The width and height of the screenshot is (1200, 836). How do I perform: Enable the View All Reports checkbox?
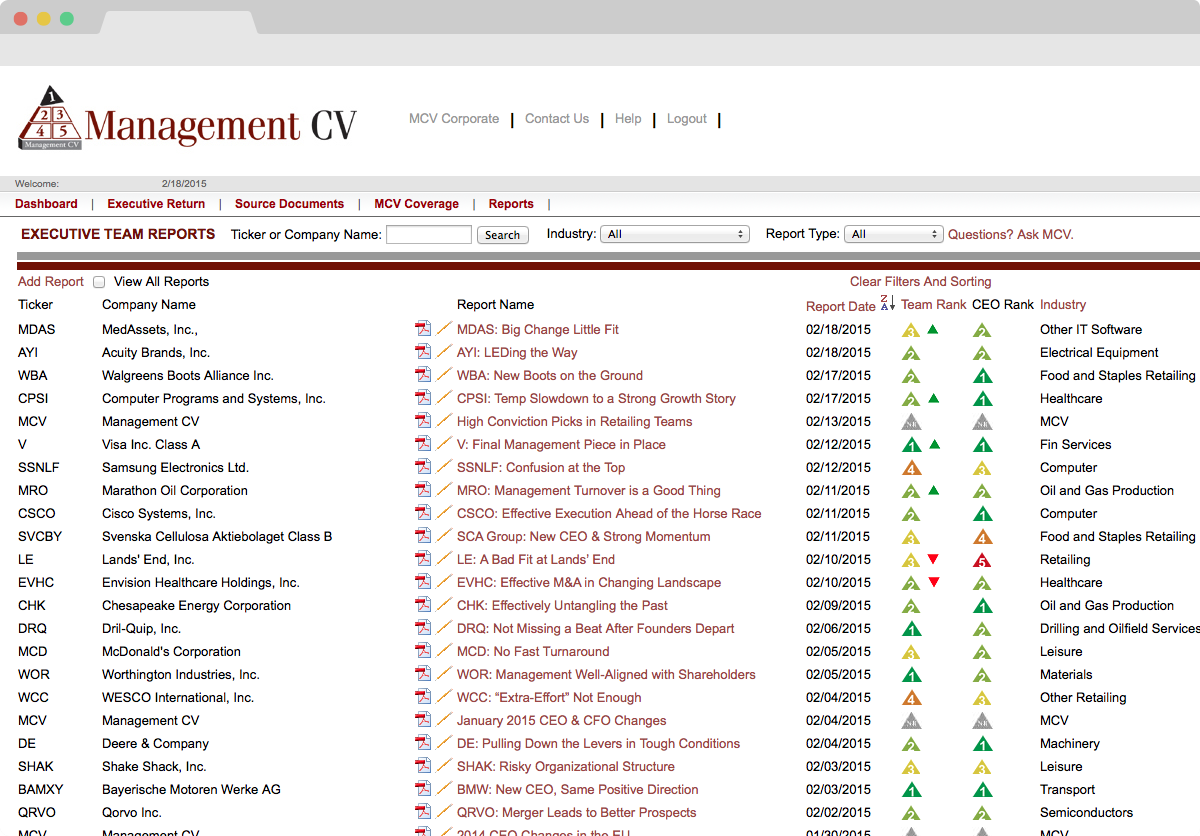point(99,282)
